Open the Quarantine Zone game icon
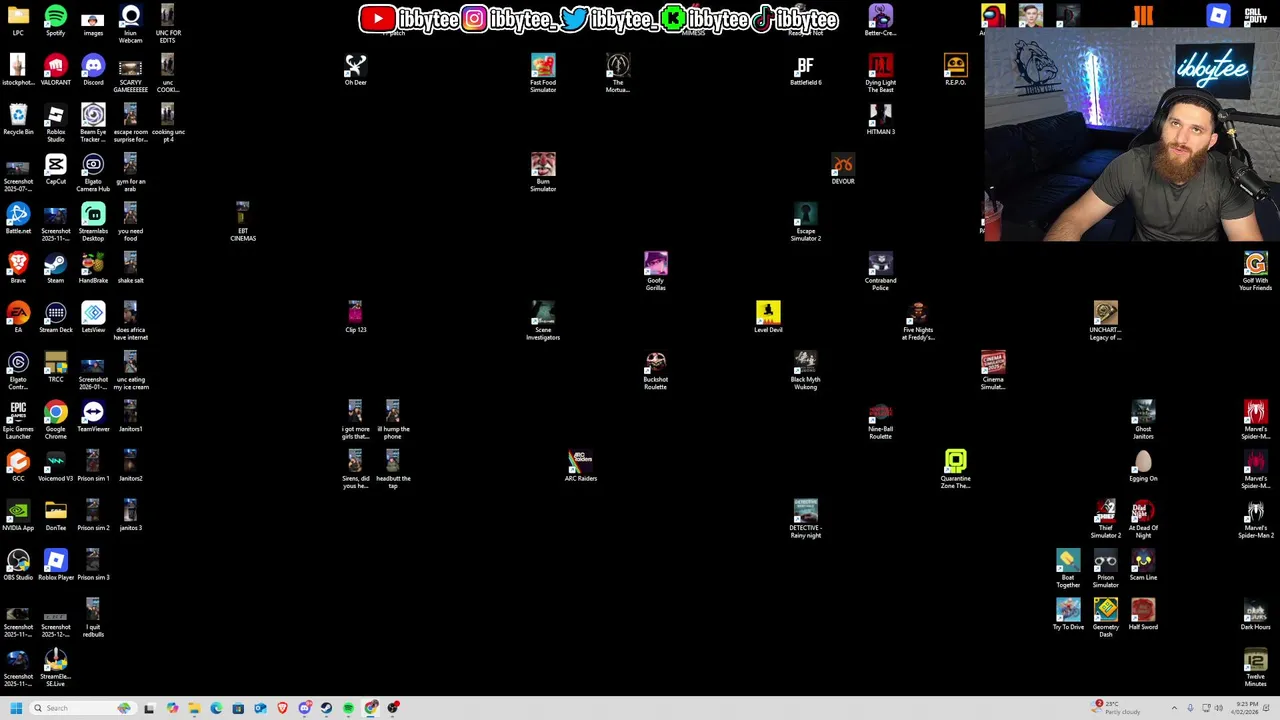This screenshot has height=720, width=1280. coord(955,470)
